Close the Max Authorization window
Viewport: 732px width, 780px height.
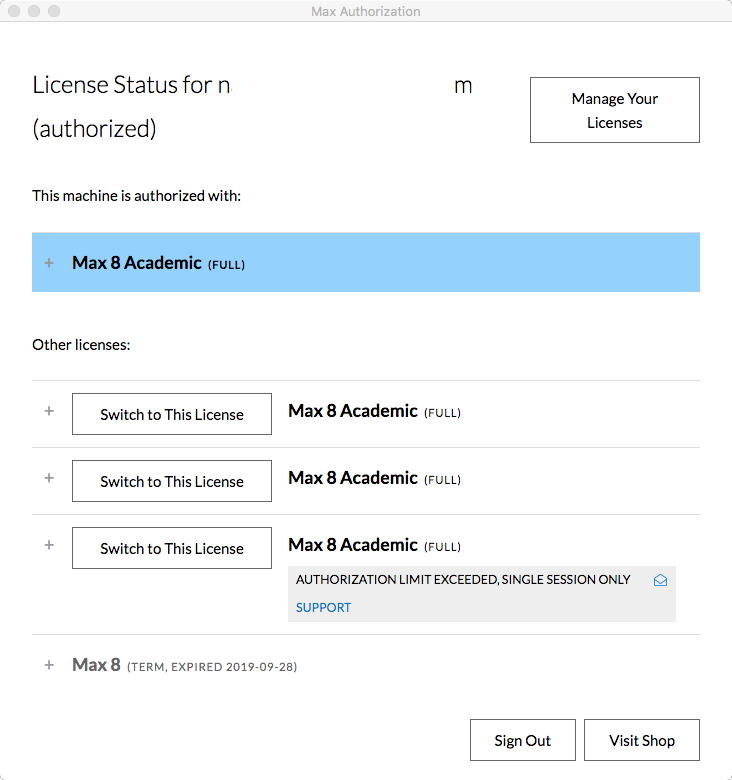(x=14, y=11)
